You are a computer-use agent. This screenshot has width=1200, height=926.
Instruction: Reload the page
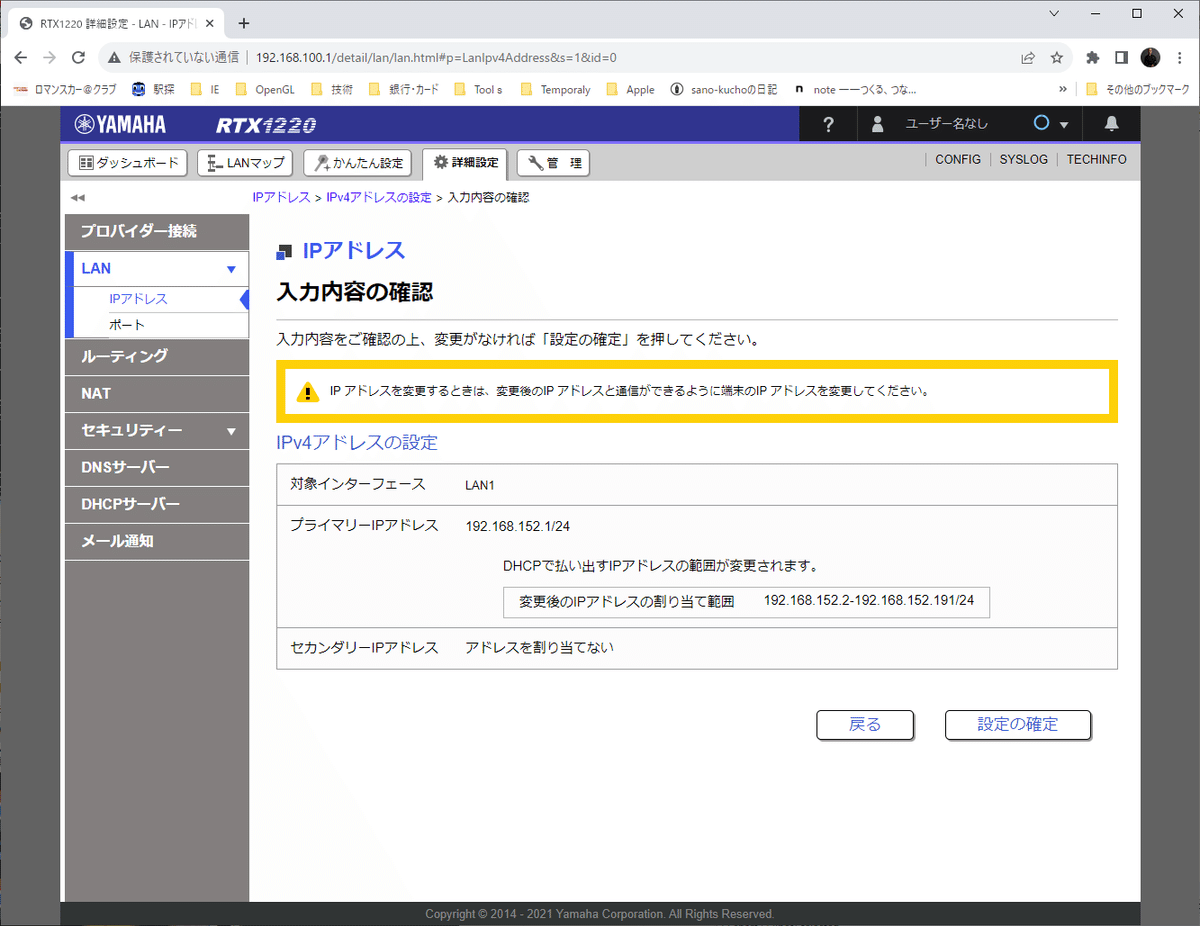click(79, 57)
